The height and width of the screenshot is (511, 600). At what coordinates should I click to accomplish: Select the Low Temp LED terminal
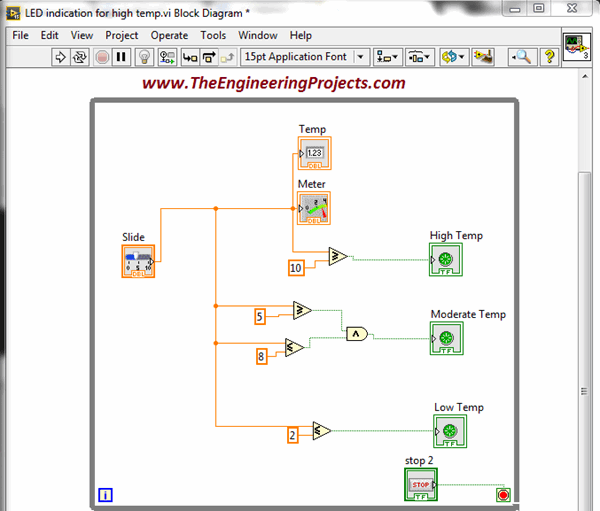(x=450, y=431)
